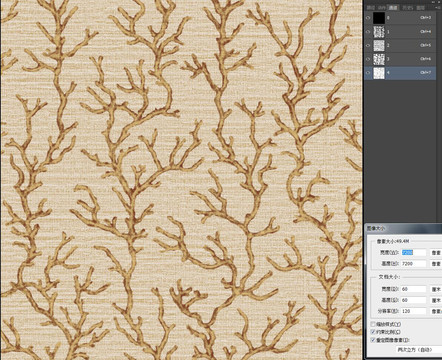Toggle visibility eye of channel 2
The image size is (442, 360).
368,45
